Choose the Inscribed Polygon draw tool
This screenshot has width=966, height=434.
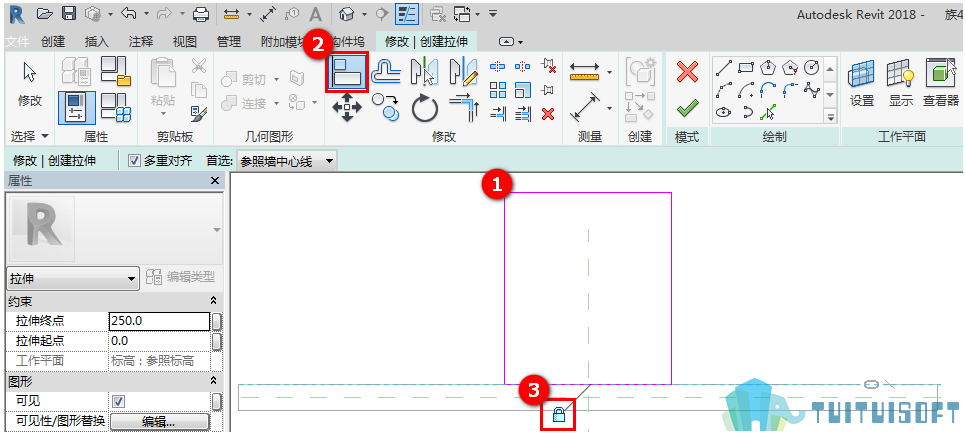768,67
